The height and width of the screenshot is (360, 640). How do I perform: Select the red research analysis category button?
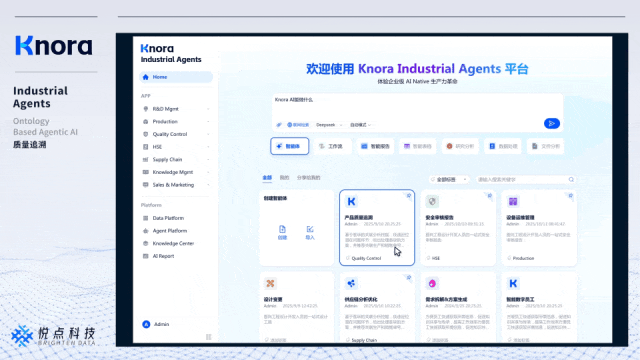tap(460, 146)
